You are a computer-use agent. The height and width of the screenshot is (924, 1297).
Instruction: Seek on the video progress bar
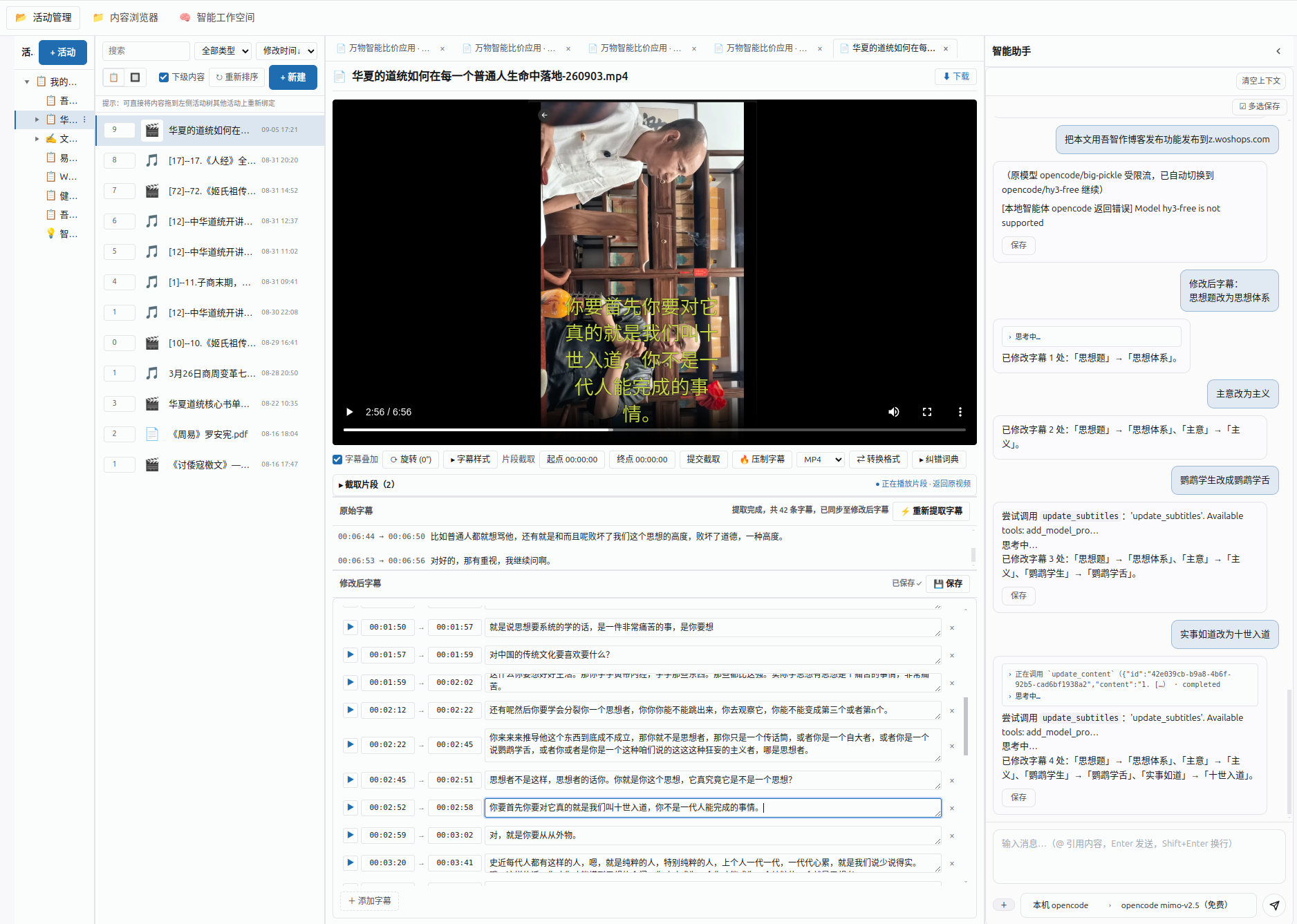point(654,430)
